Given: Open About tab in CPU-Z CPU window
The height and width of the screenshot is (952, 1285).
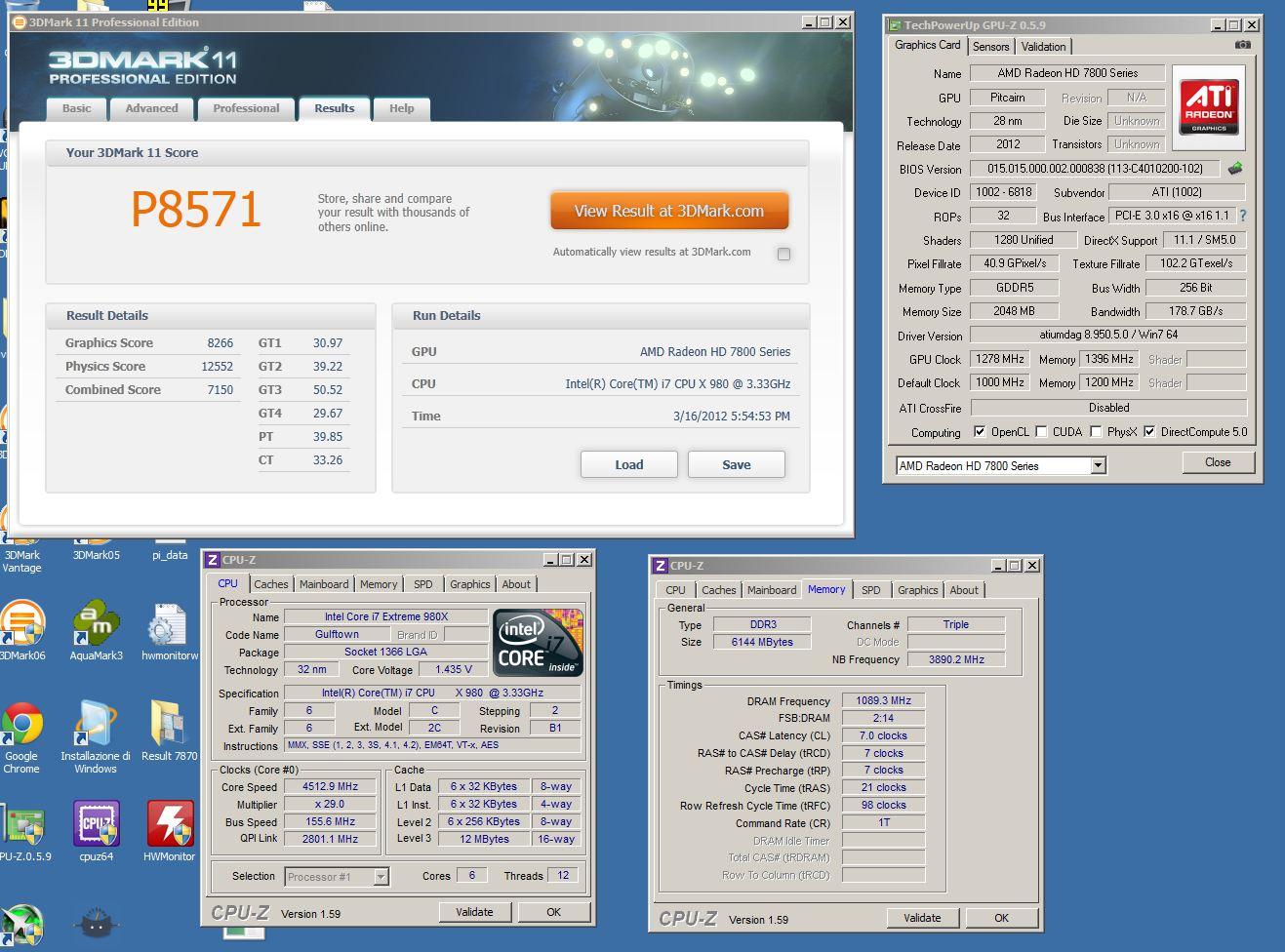Looking at the screenshot, I should point(516,584).
